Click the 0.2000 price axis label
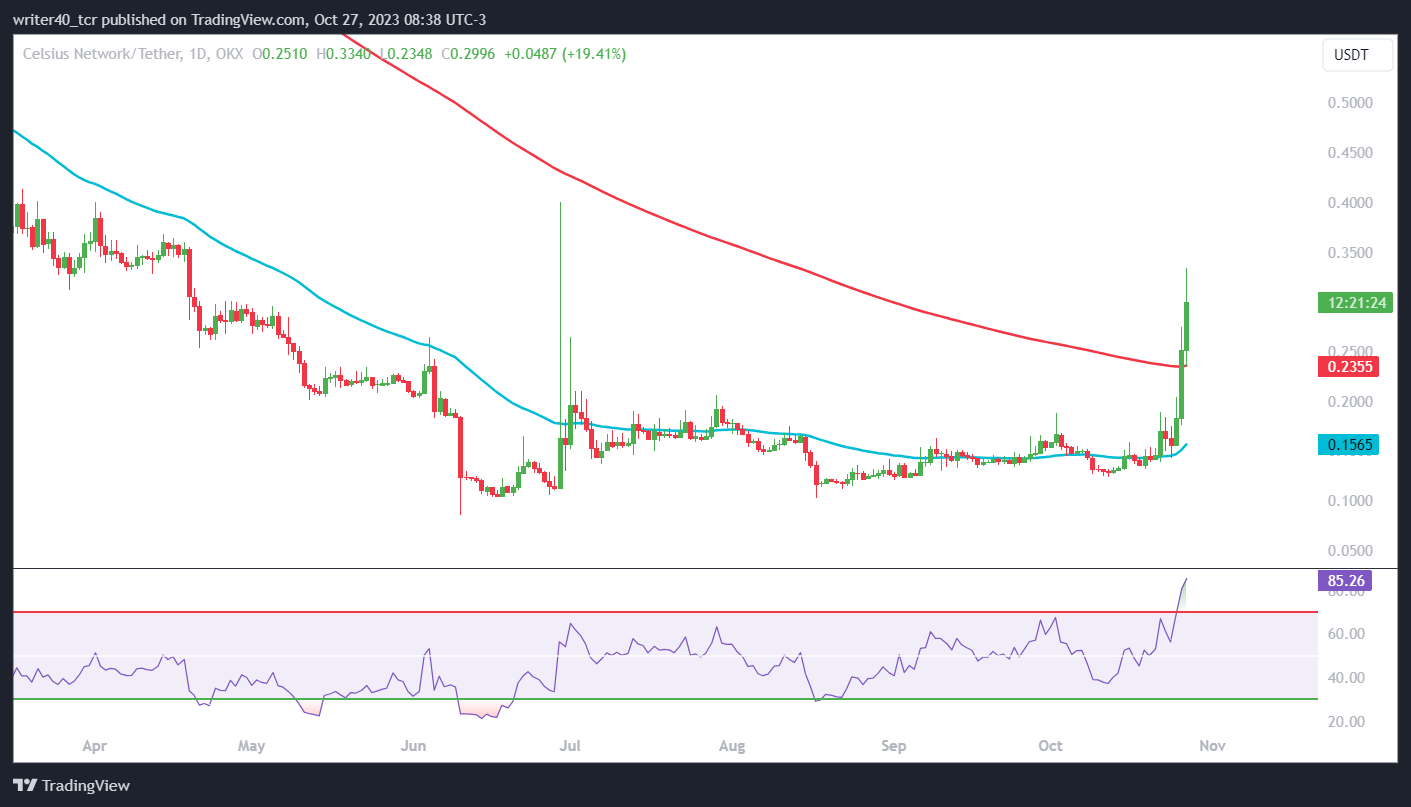 tap(1349, 402)
